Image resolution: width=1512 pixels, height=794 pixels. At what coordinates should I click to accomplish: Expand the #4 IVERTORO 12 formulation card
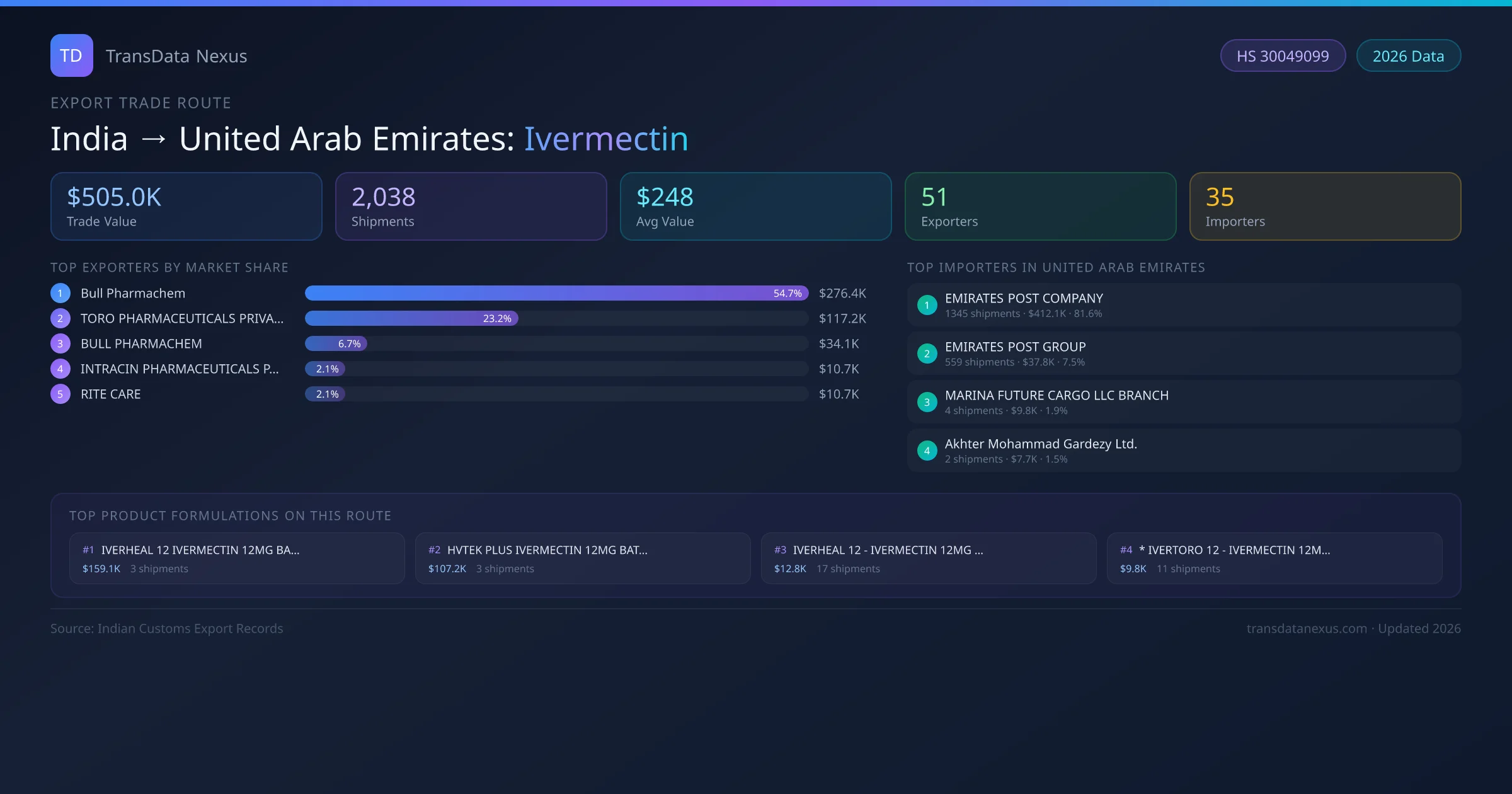click(1274, 558)
